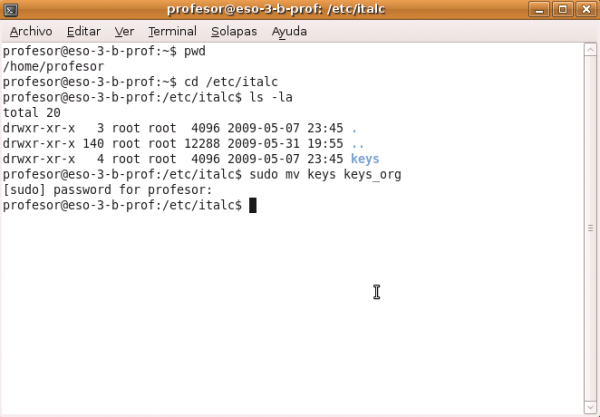Close the terminal window

point(585,10)
